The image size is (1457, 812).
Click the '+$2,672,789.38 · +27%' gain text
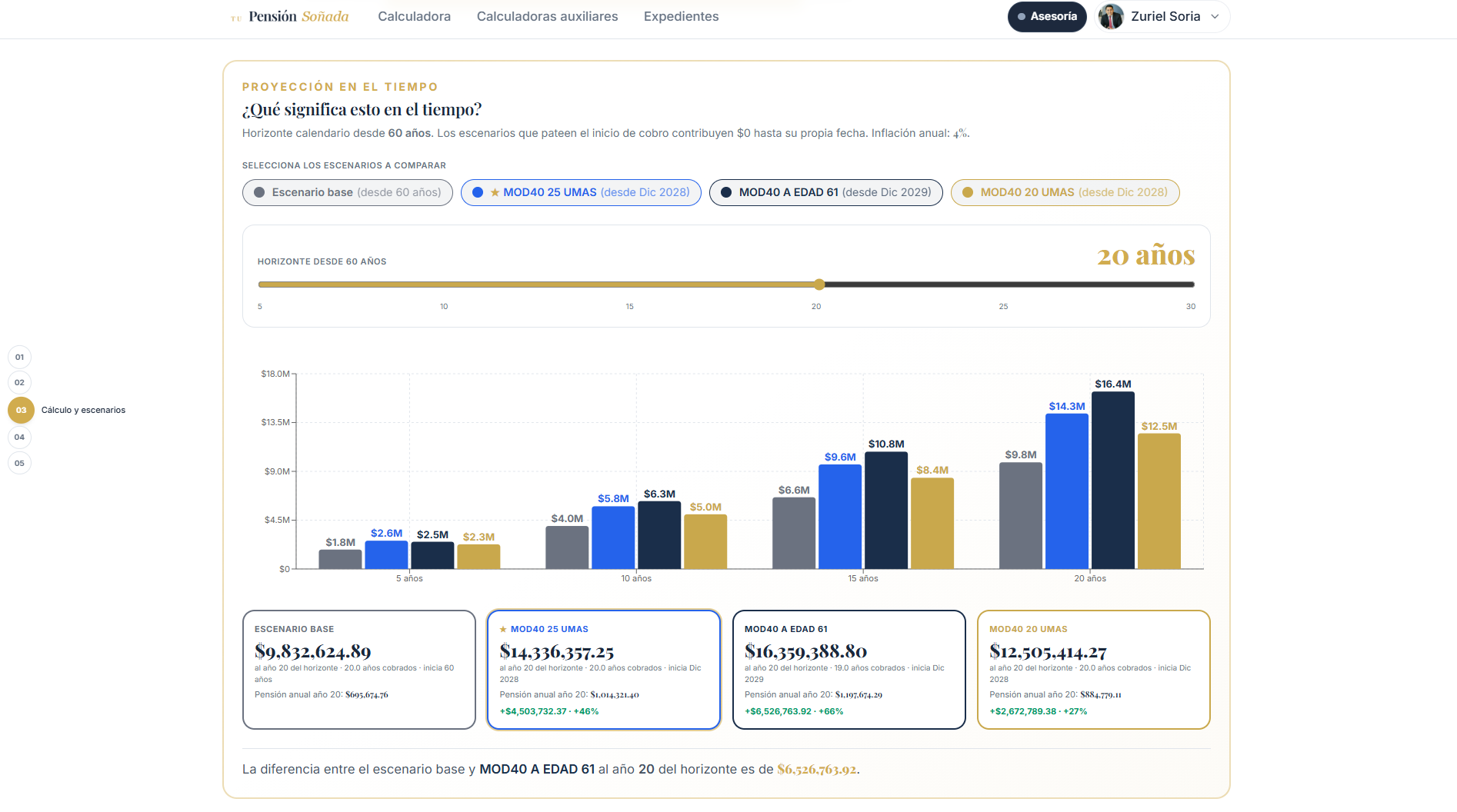[x=1038, y=711]
